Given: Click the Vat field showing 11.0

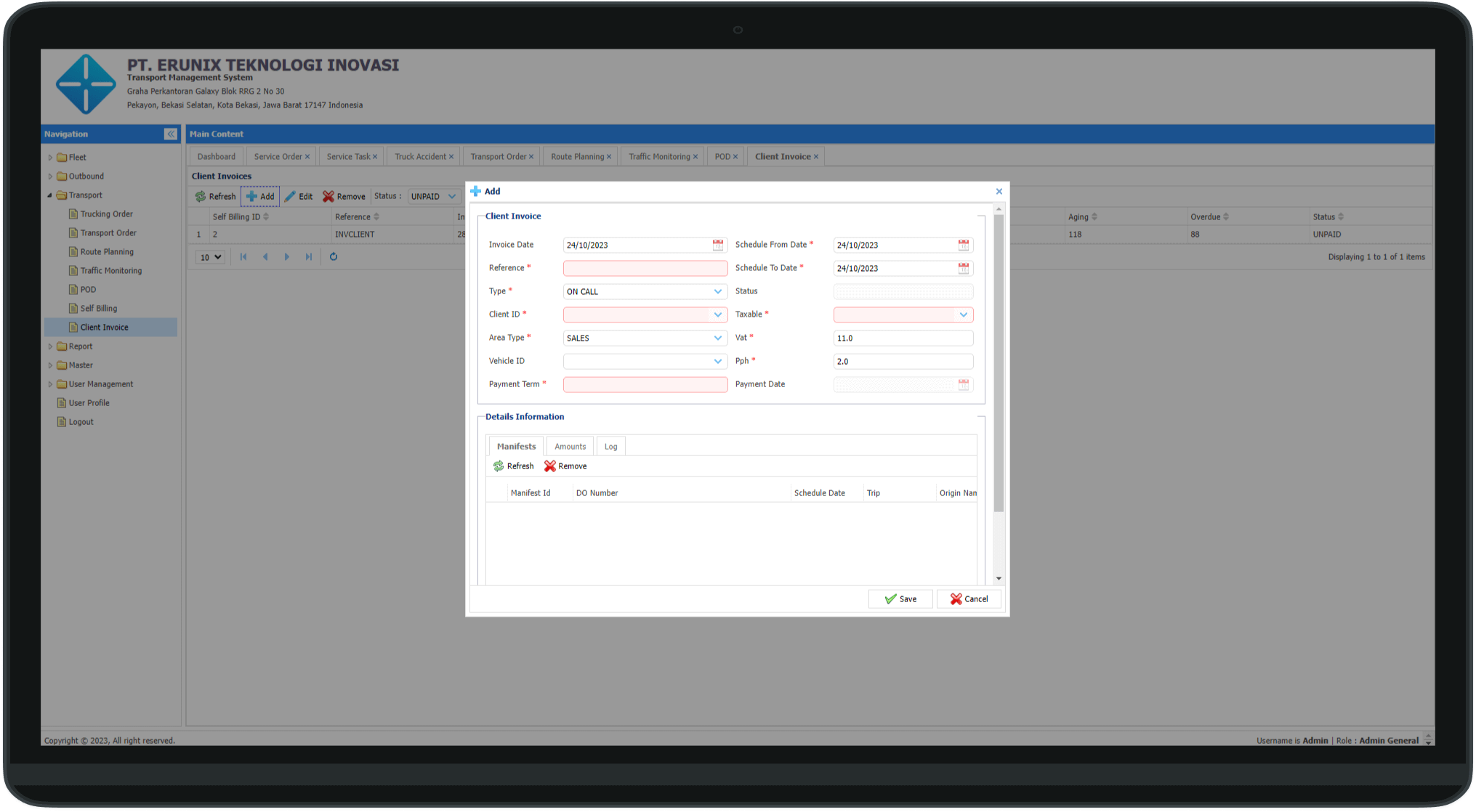Looking at the screenshot, I should [903, 338].
